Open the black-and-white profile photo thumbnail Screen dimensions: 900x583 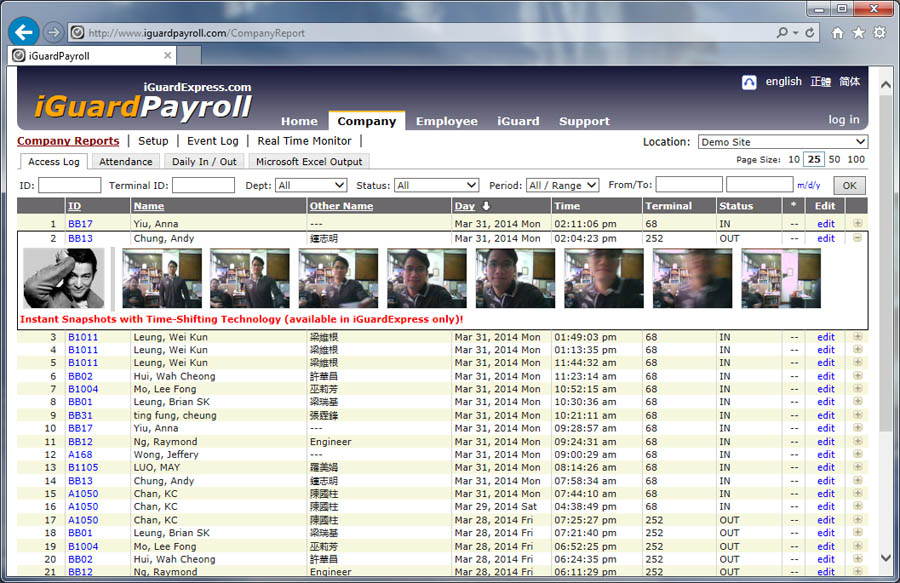pyautogui.click(x=64, y=278)
